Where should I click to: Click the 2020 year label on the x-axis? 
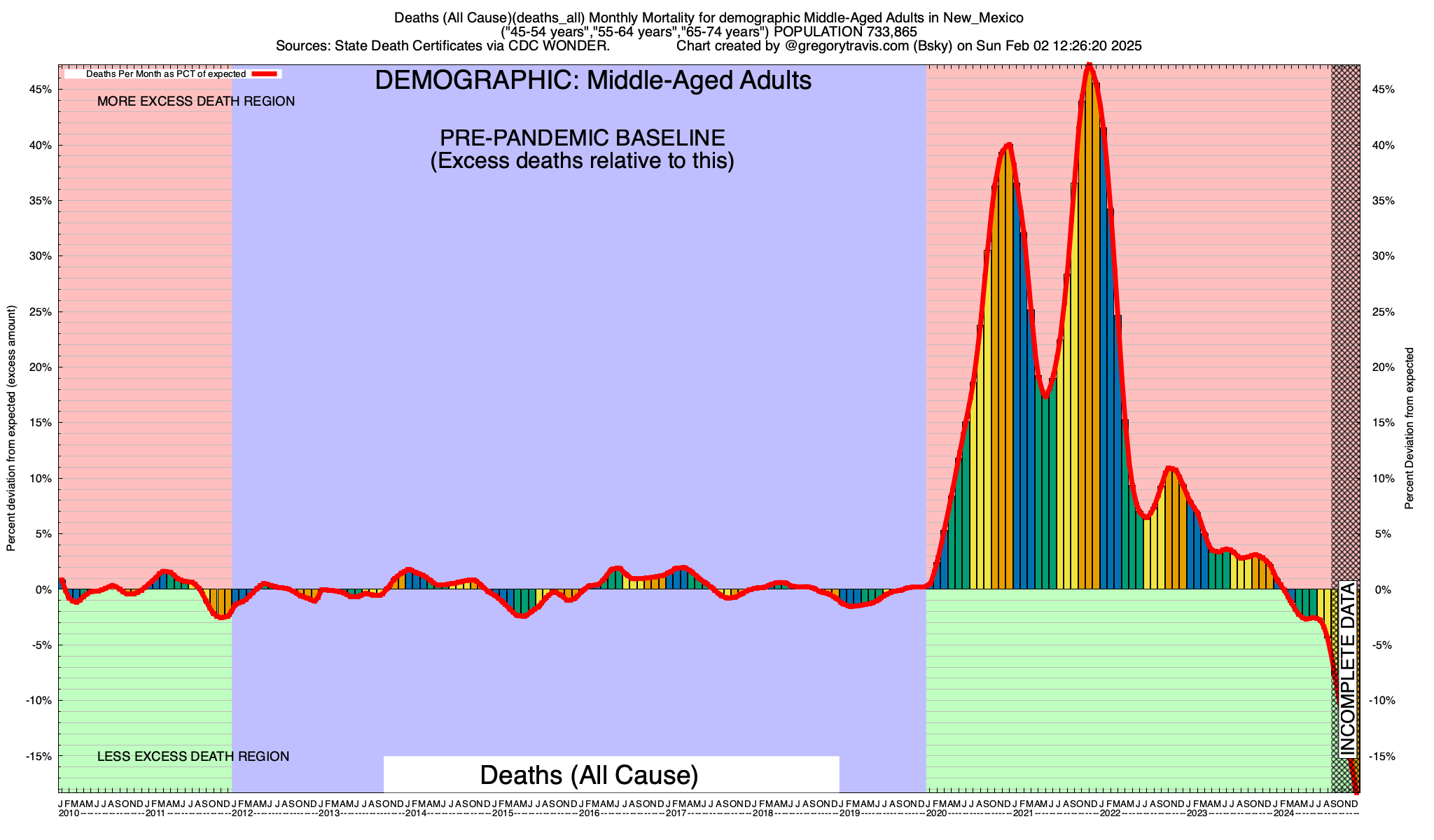coord(936,813)
